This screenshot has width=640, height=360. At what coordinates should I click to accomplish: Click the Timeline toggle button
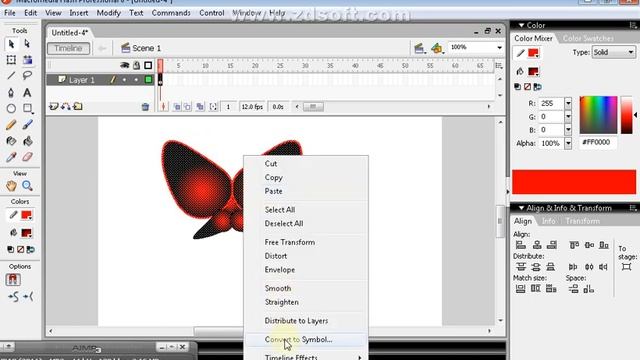coord(68,48)
